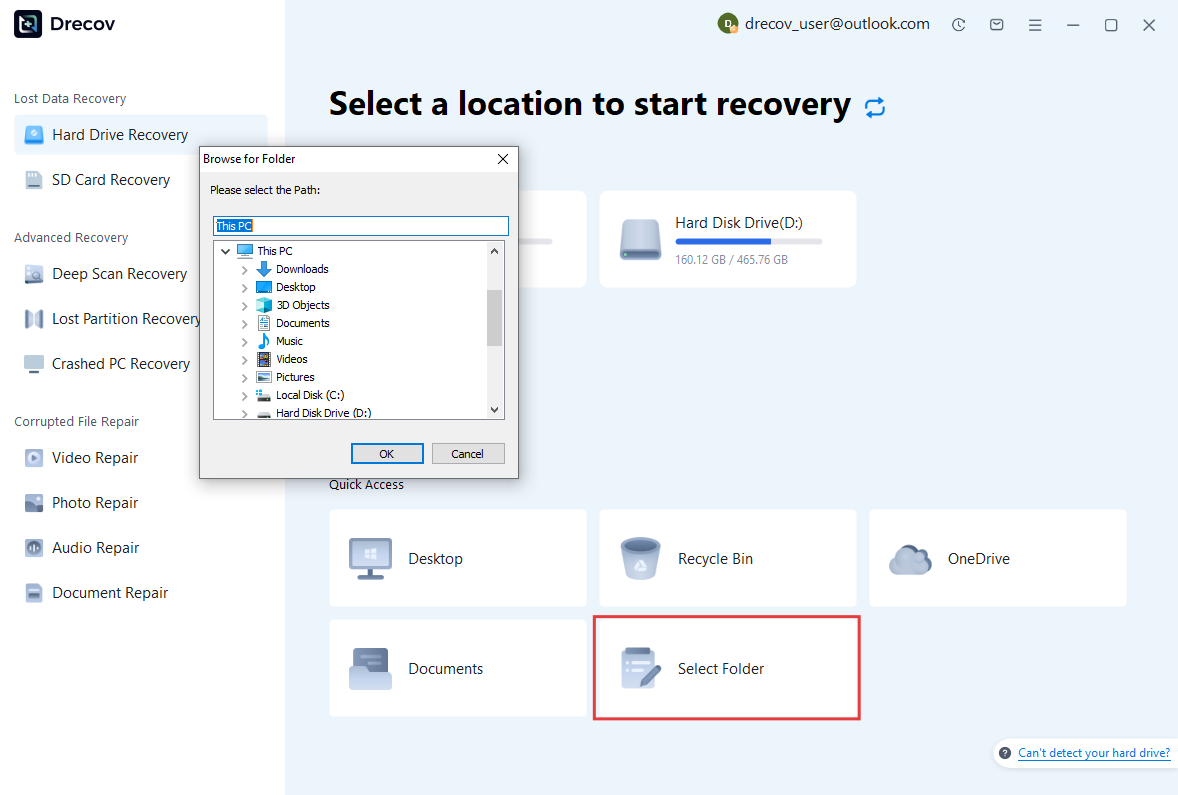Viewport: 1178px width, 795px height.
Task: Click the Hard Disk Drive(D:) capacity bar
Action: pyautogui.click(x=747, y=240)
